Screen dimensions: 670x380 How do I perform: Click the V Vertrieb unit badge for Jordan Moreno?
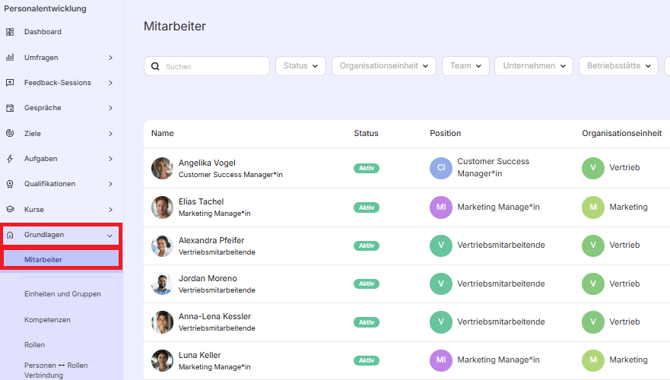[x=593, y=283]
